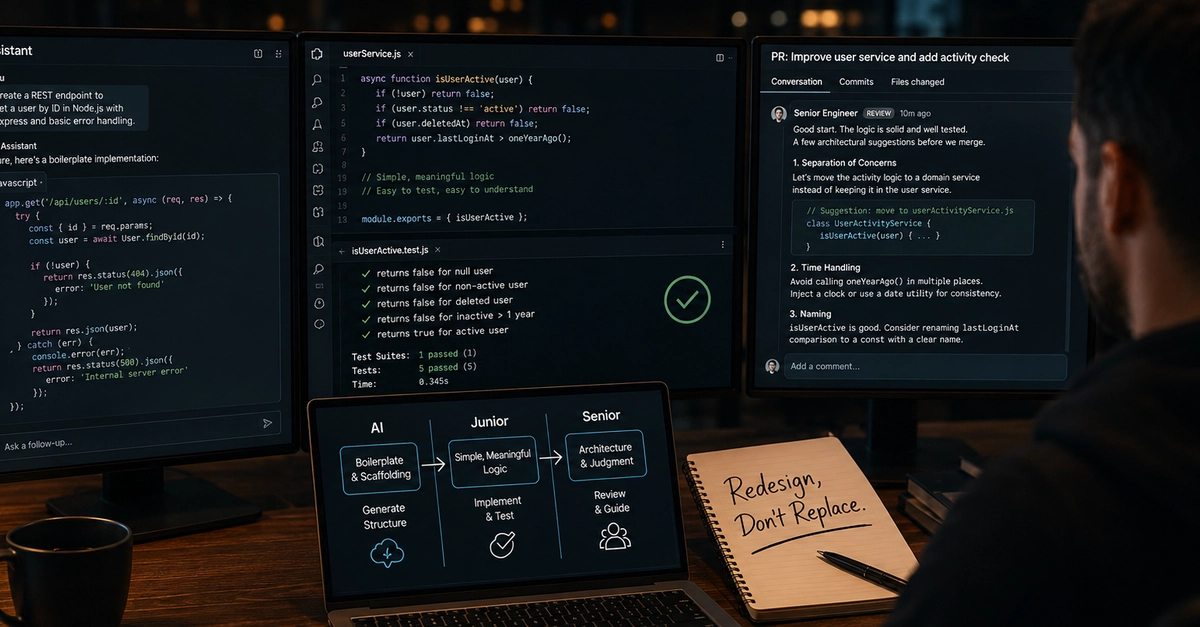Screen dimensions: 1200x627
Task: Close the isUserActive.test.js tab
Action: (438, 249)
